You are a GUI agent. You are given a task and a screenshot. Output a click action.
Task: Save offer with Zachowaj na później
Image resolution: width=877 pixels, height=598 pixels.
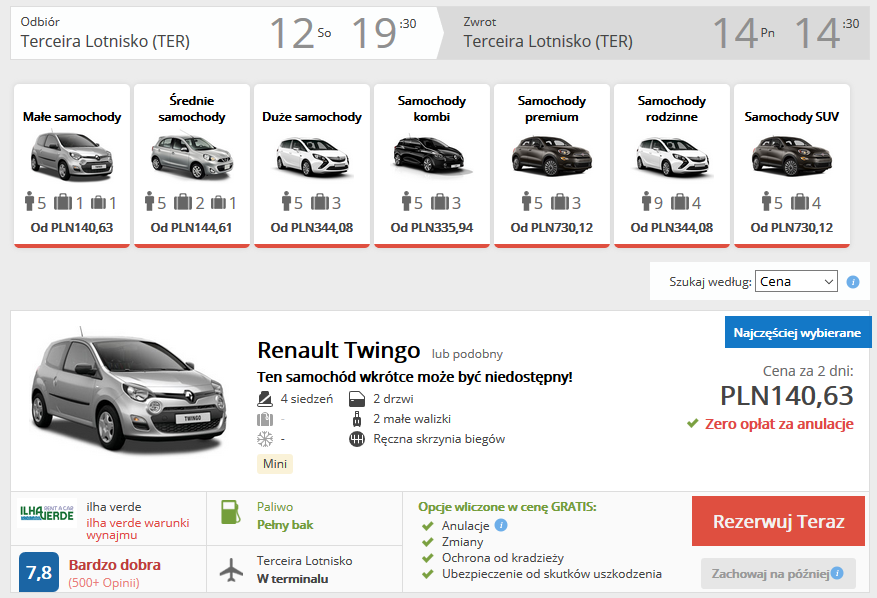(778, 573)
